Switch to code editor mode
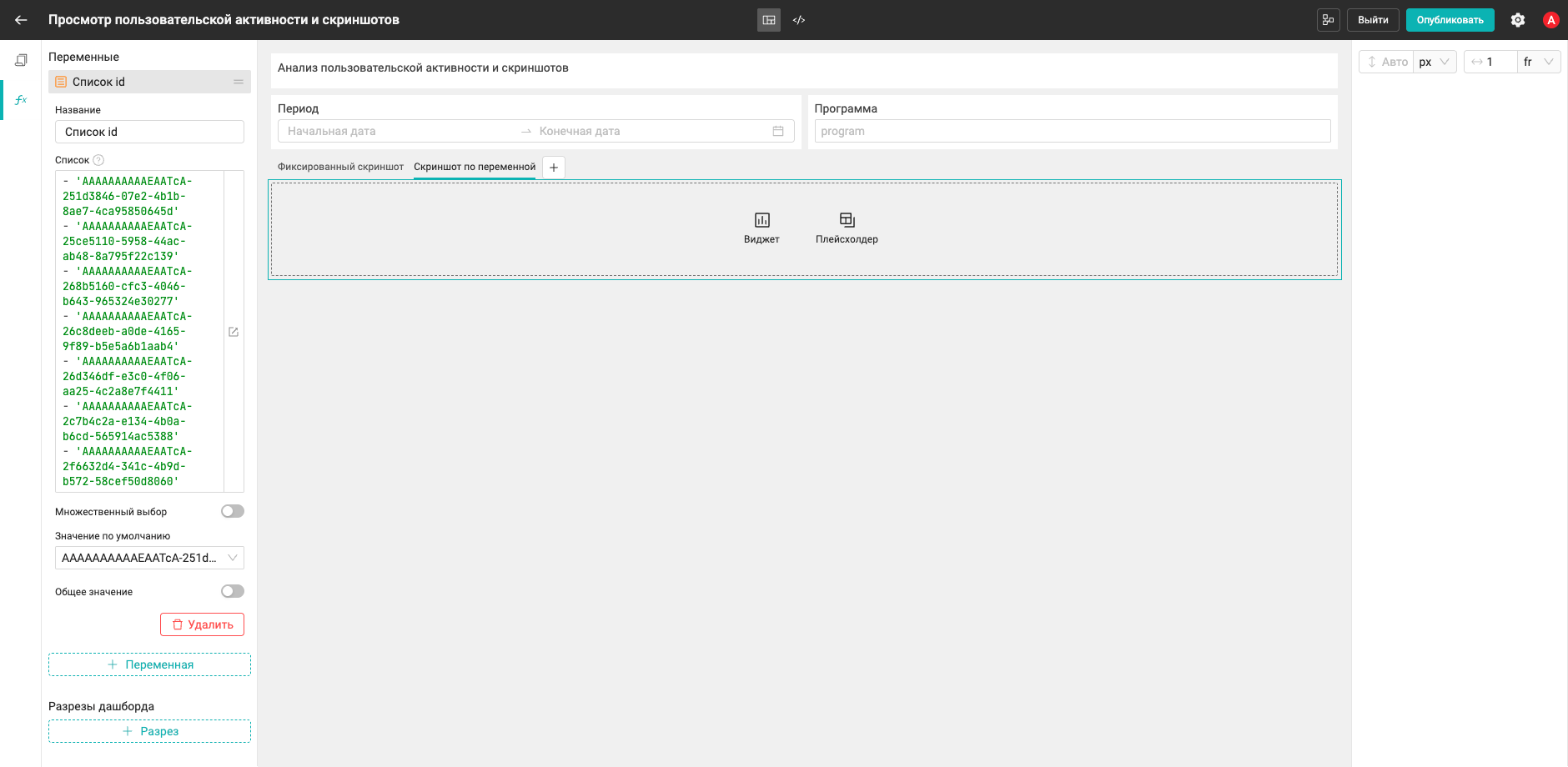The image size is (1568, 767). click(x=799, y=20)
